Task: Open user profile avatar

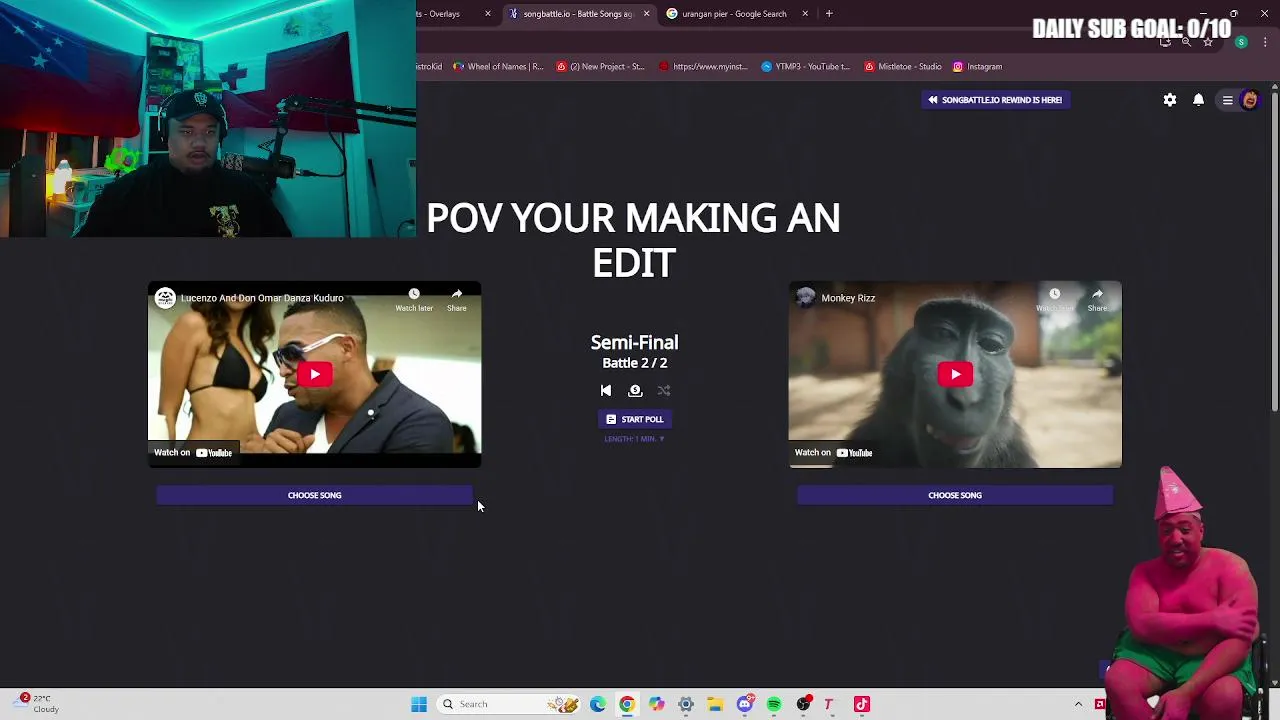Action: [1250, 100]
